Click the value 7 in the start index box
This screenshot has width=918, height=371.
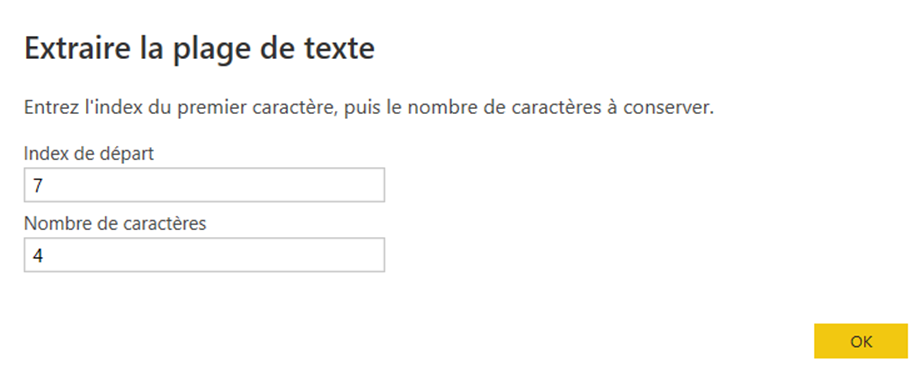coord(38,186)
